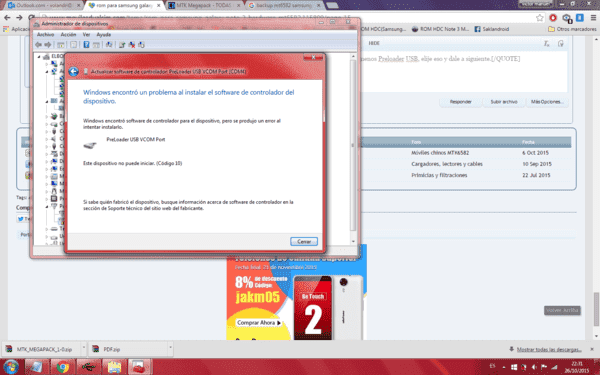Click the Volver Arriba button

pyautogui.click(x=562, y=310)
